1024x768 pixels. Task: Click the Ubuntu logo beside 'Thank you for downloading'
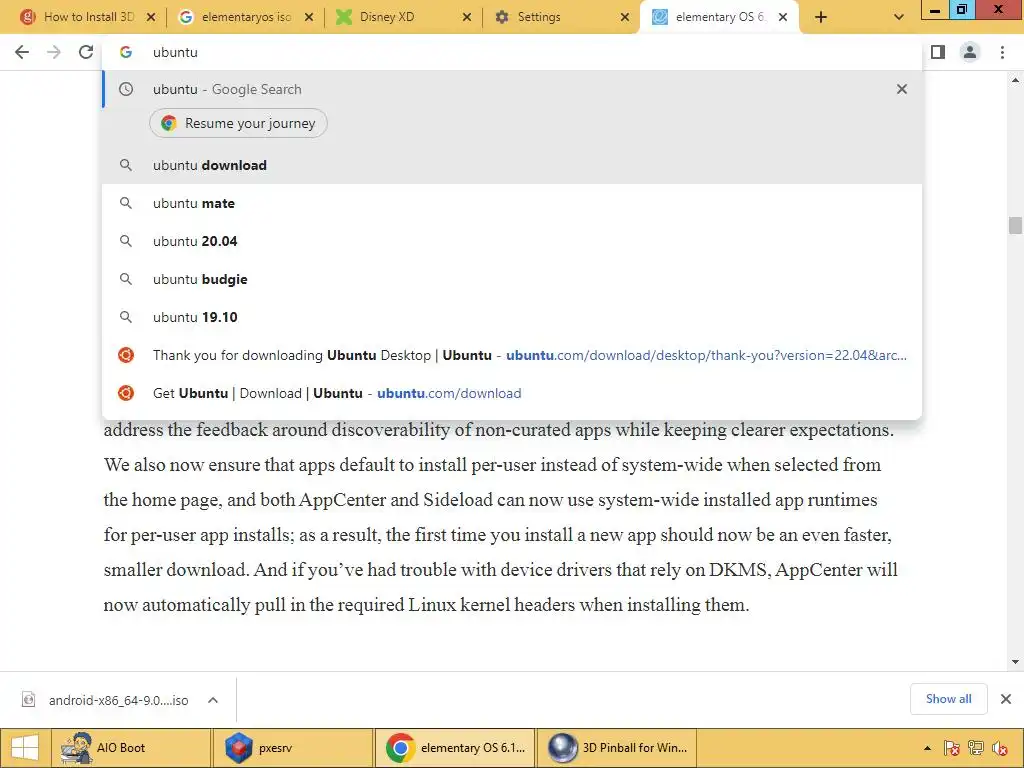click(x=126, y=355)
